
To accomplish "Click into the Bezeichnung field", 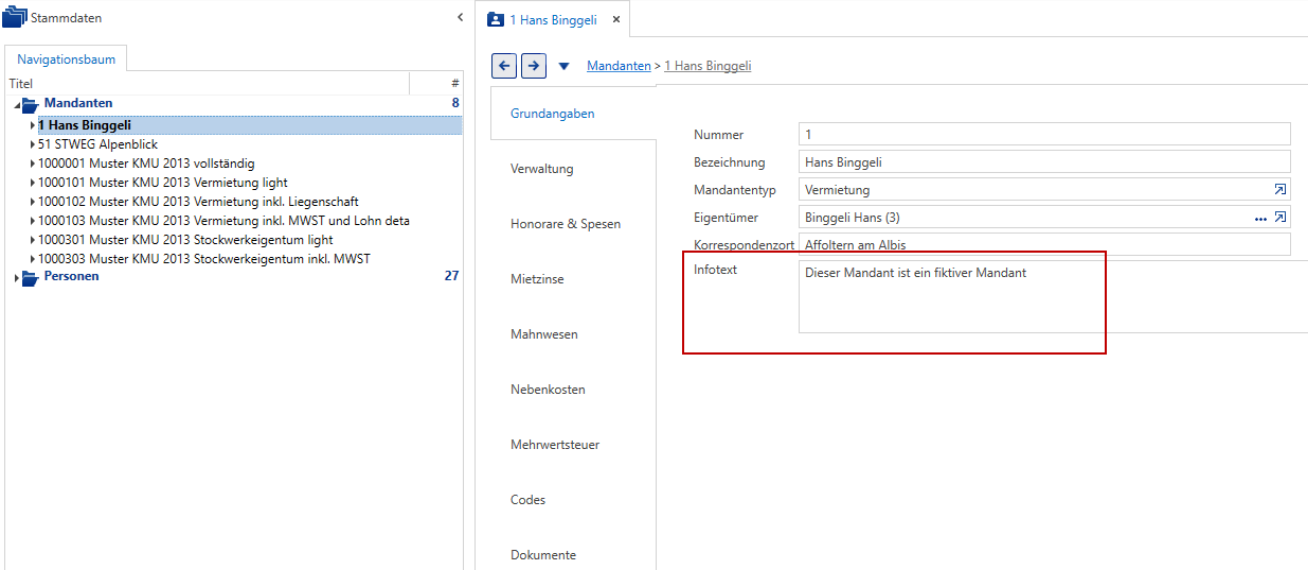I will [x=1044, y=162].
